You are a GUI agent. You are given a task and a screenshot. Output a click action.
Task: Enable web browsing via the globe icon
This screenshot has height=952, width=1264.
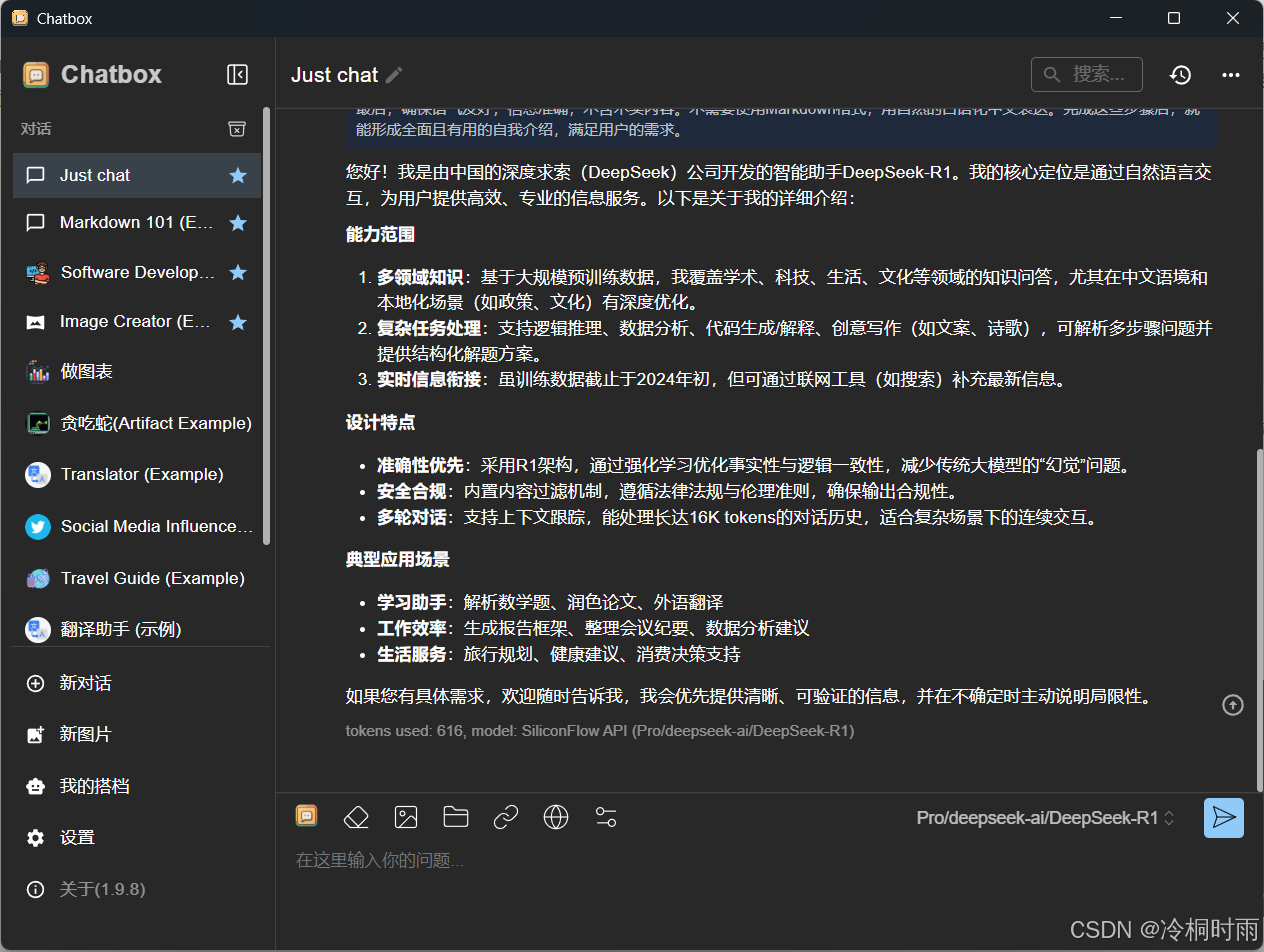tap(556, 817)
